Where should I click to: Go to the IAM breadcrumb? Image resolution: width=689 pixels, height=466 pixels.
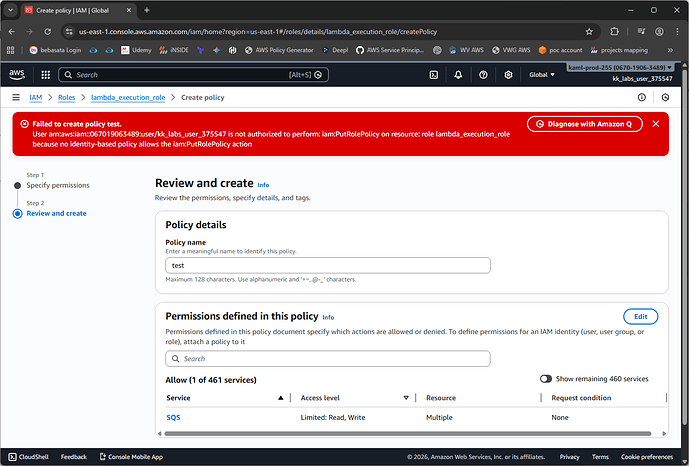pyautogui.click(x=36, y=98)
